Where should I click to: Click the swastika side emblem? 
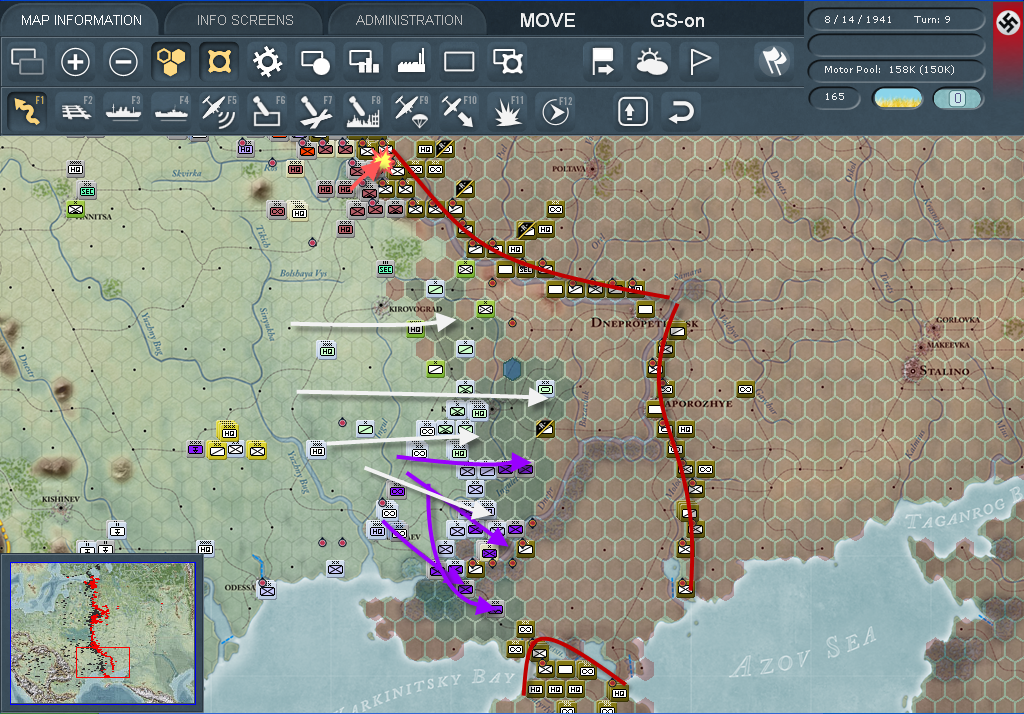click(1008, 23)
